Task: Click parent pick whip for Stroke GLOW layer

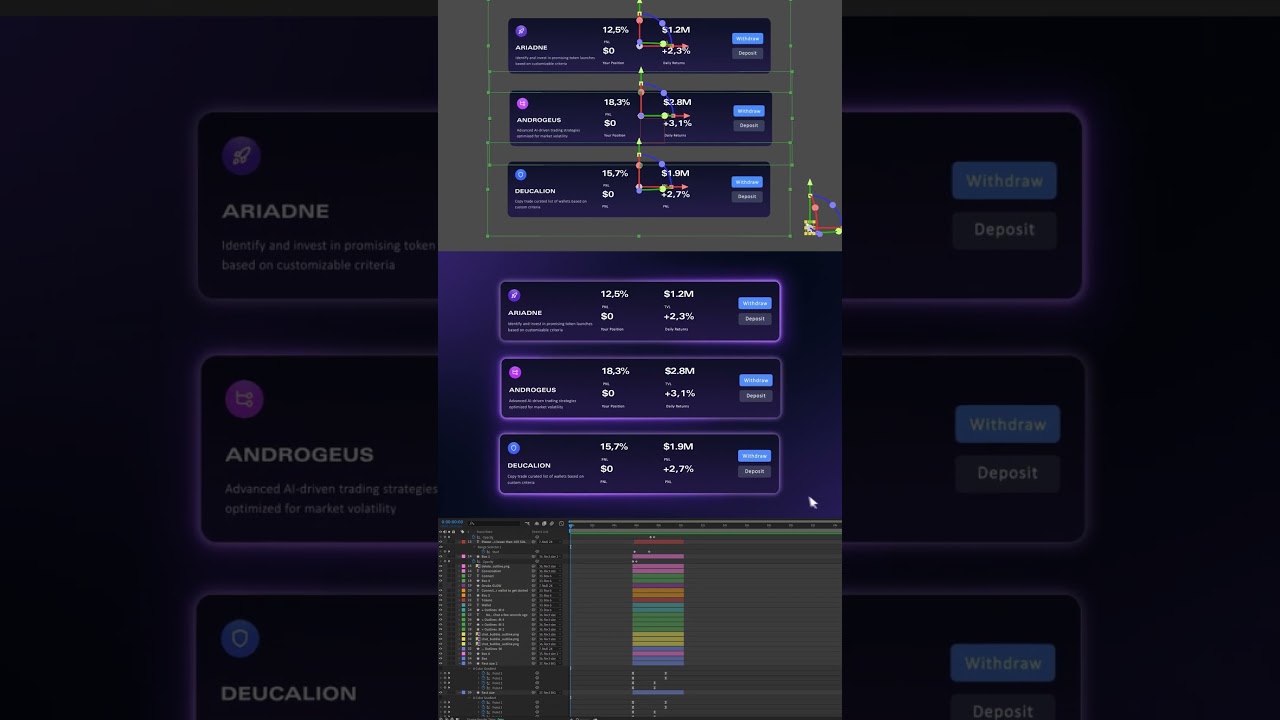Action: [534, 586]
